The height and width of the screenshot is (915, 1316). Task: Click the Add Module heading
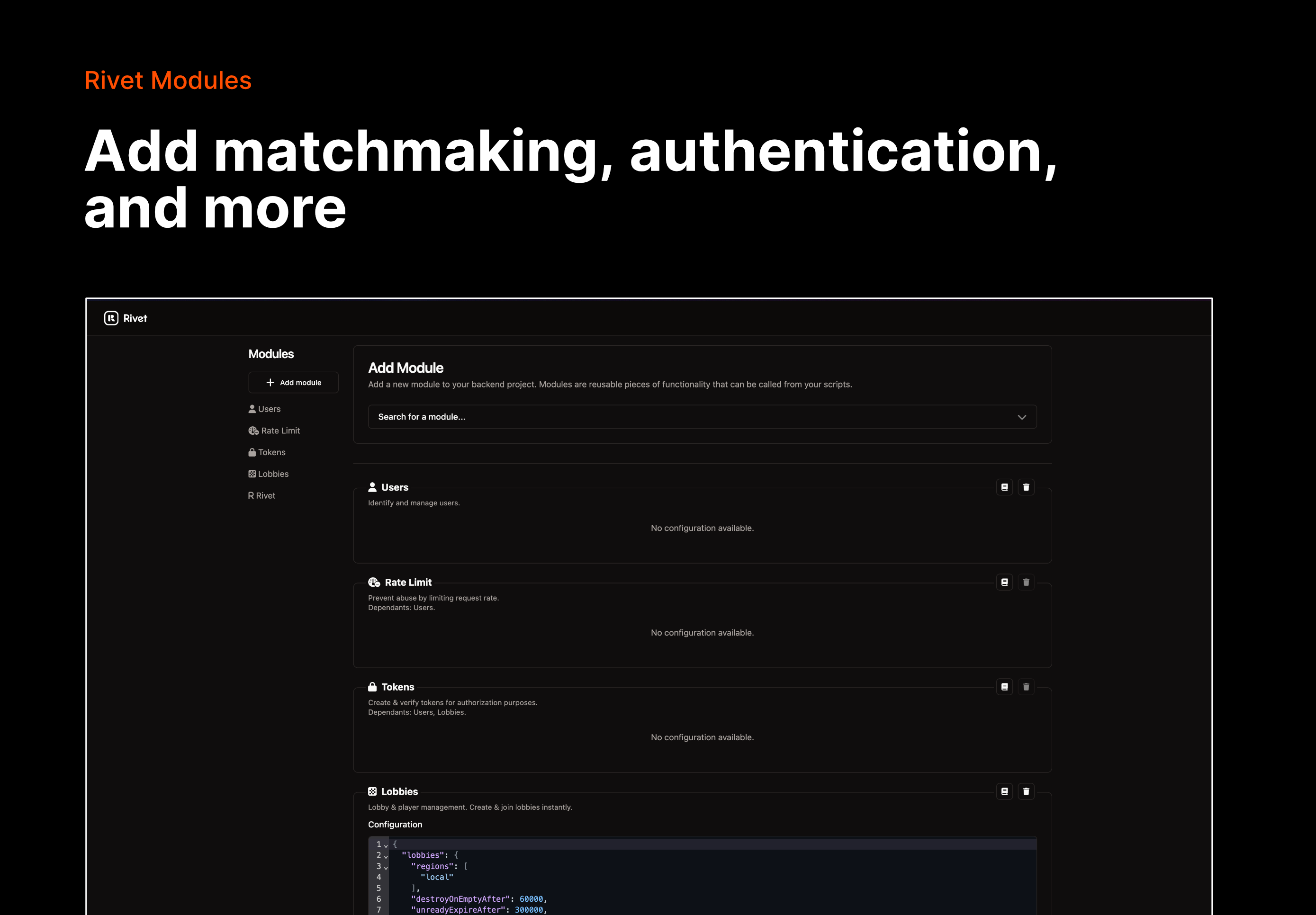tap(406, 368)
